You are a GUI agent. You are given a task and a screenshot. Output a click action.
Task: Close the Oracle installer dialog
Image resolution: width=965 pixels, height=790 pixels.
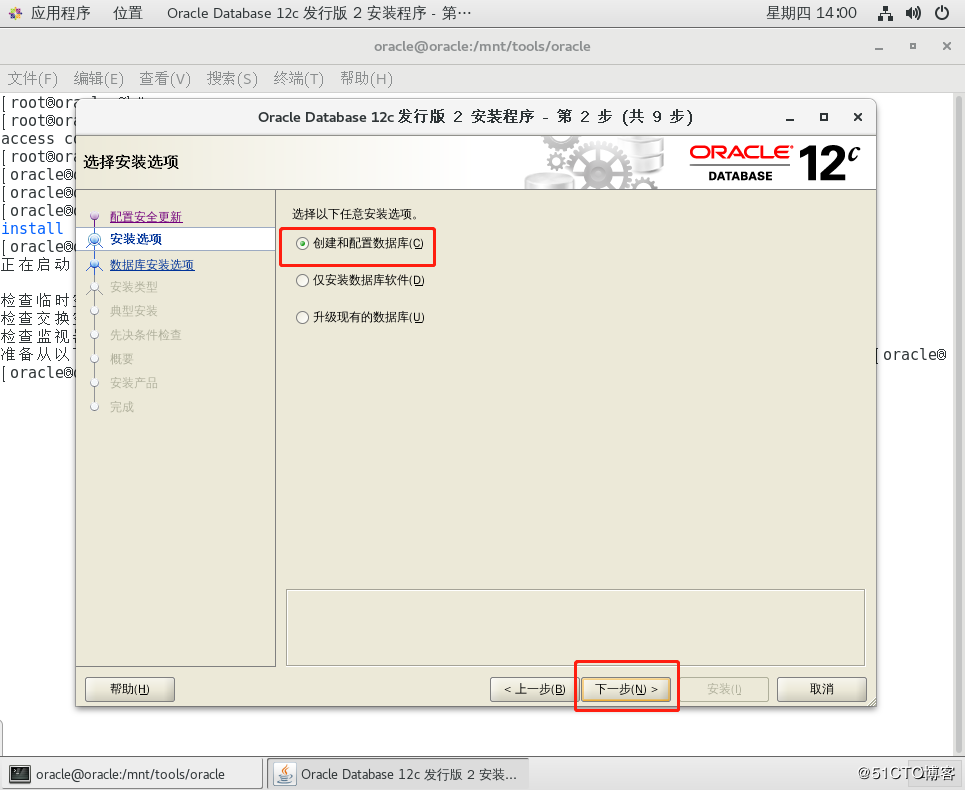point(858,117)
